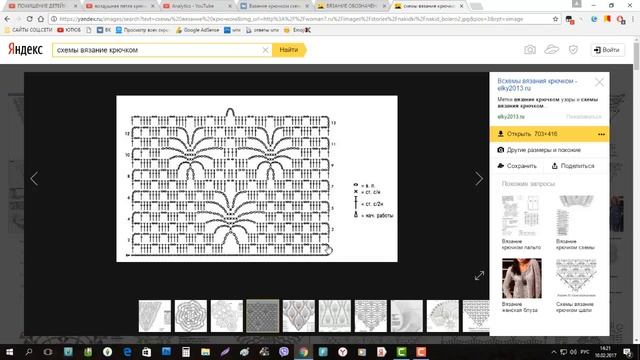The height and width of the screenshot is (360, 640).
Task: Switch to the Analytics - YouTube tab
Action: coord(197,6)
